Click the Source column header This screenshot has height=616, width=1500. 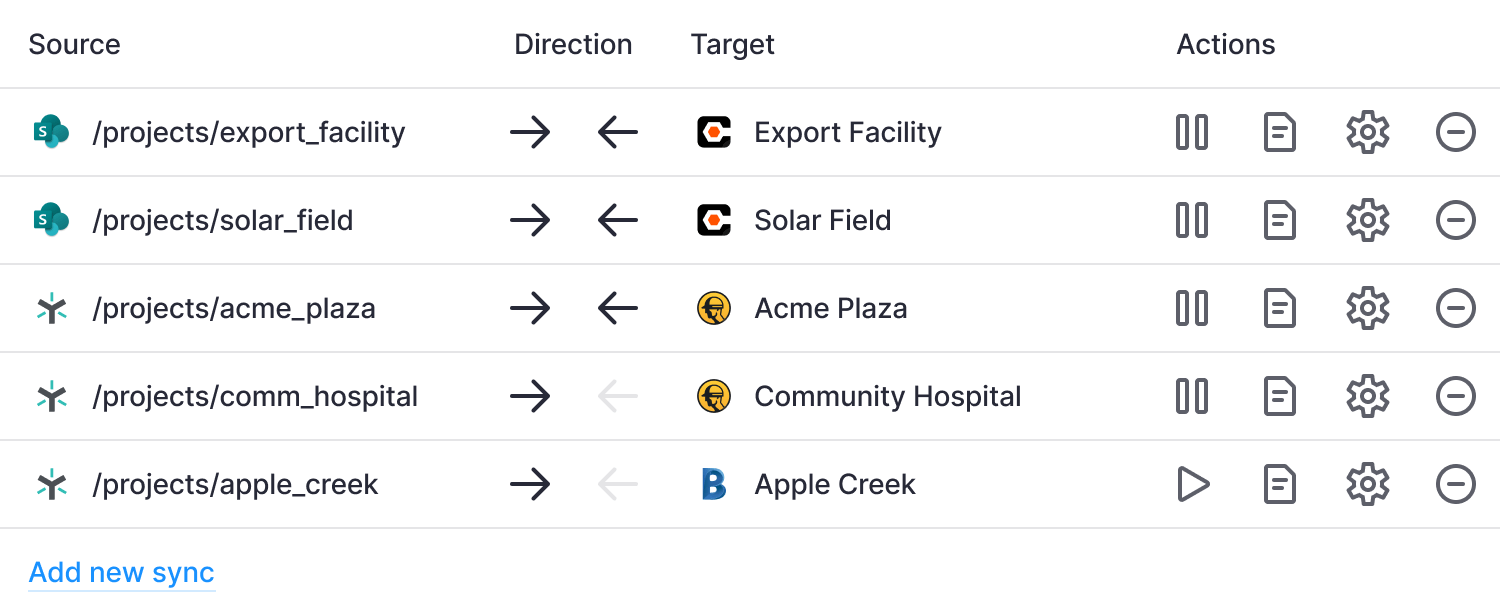click(x=75, y=44)
